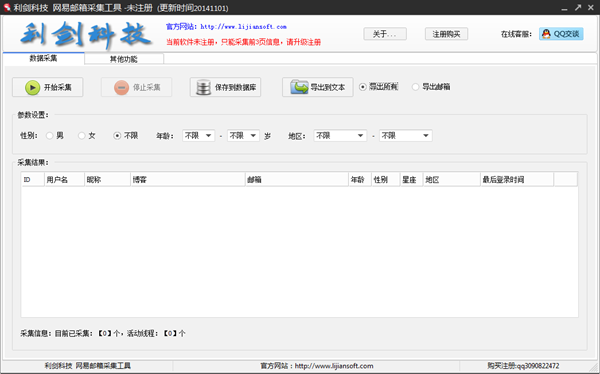Open the maximum age dropdown
Image resolution: width=600 pixels, height=374 pixels.
click(243, 136)
